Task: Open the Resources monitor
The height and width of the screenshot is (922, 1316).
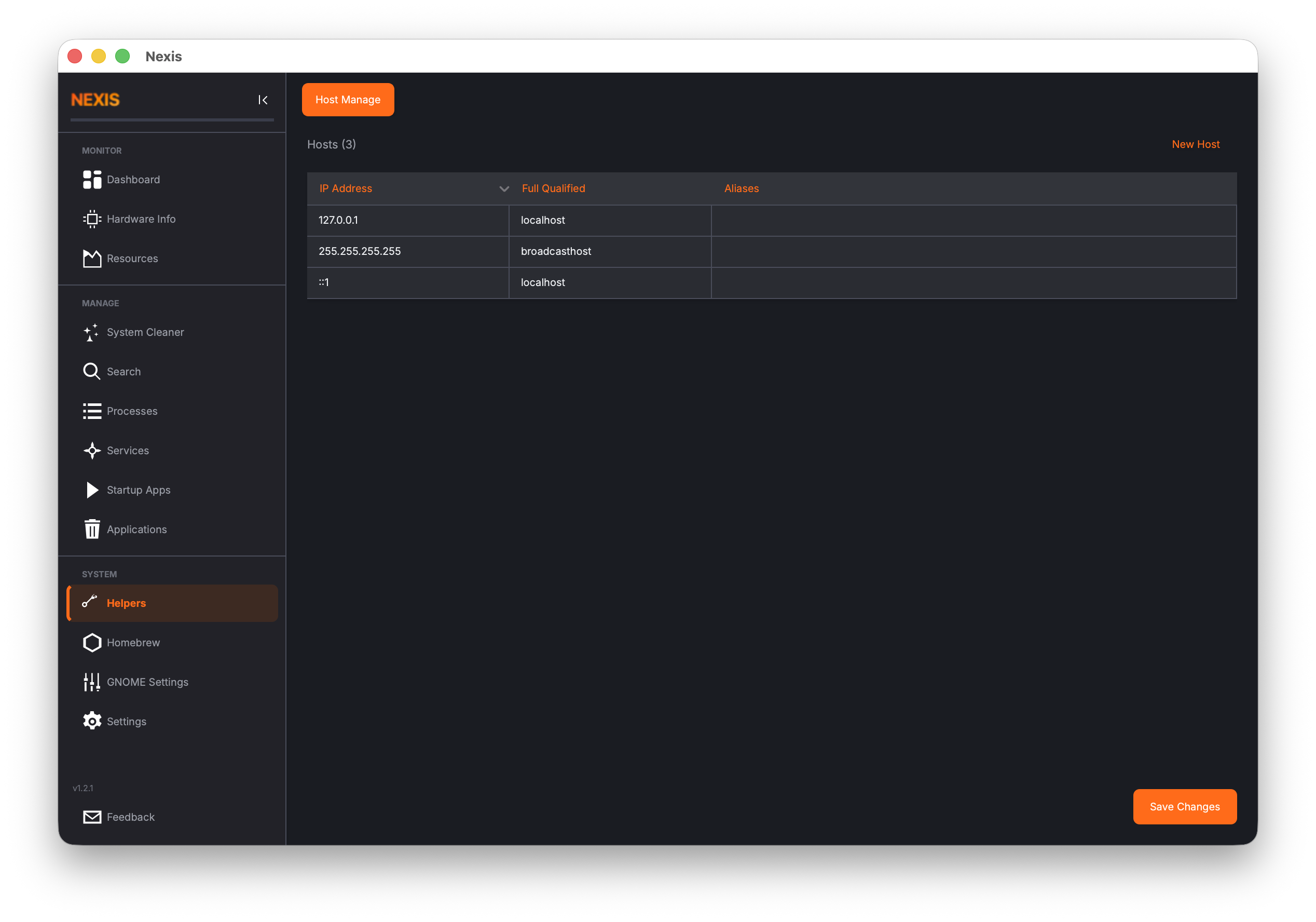Action: (x=132, y=258)
